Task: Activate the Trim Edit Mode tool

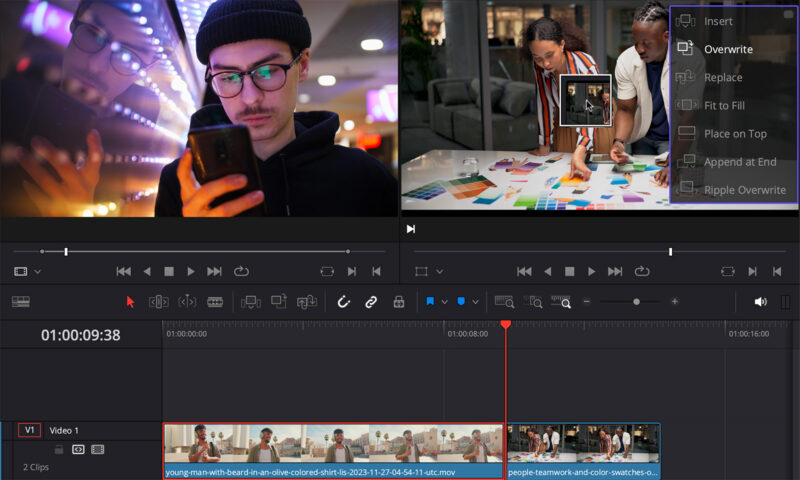Action: click(x=158, y=302)
